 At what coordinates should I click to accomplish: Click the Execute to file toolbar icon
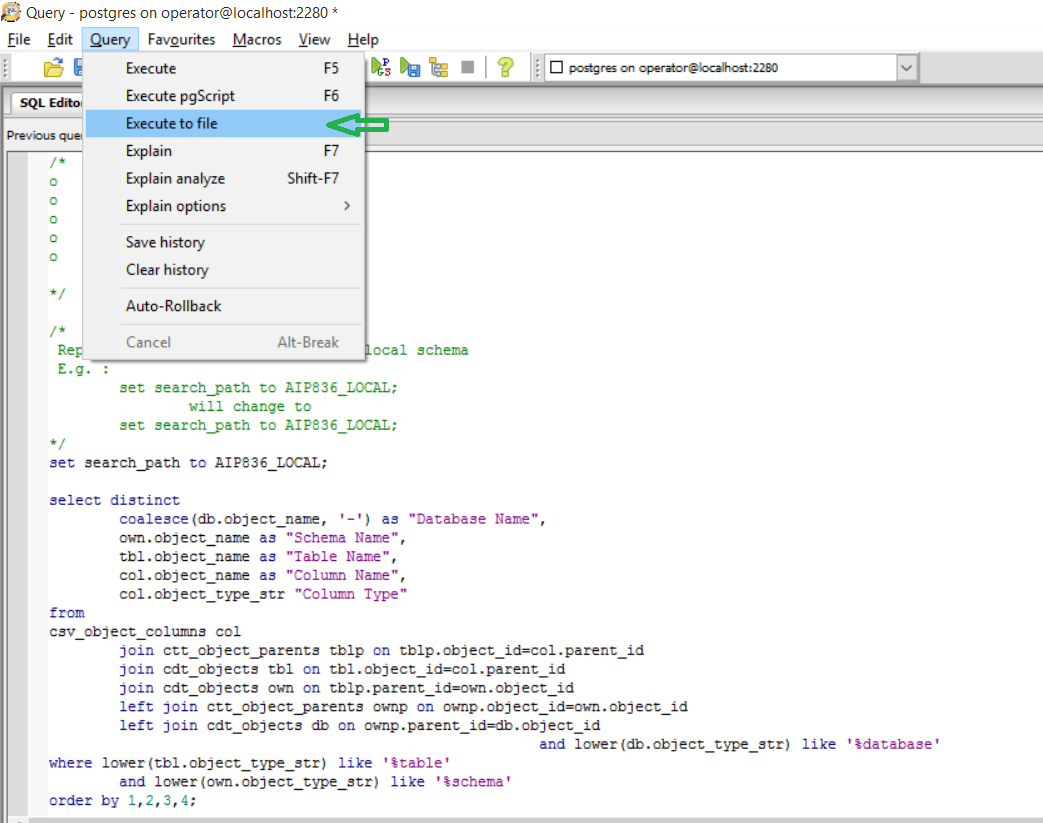(x=410, y=67)
